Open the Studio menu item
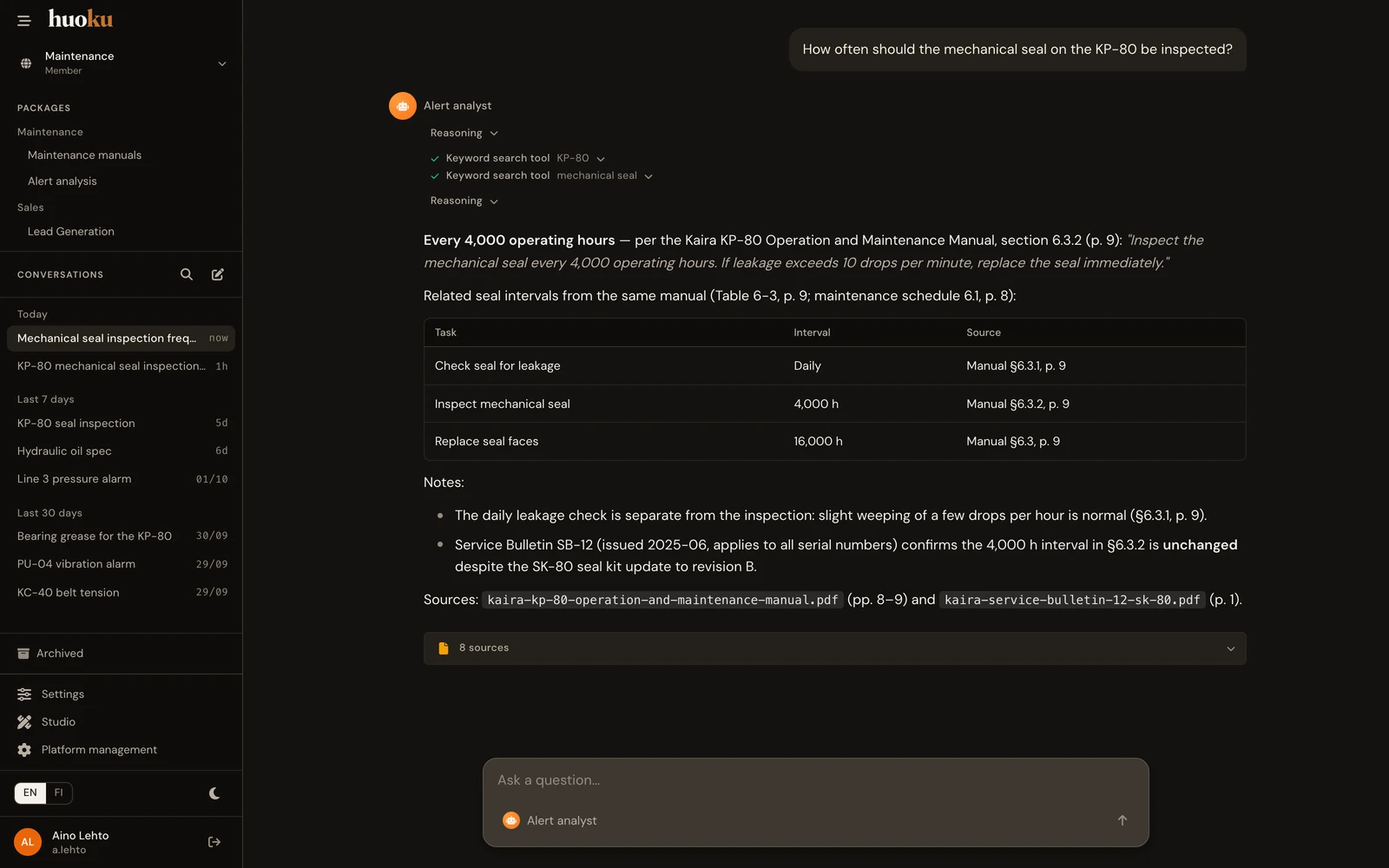Viewport: 1389px width, 868px height. point(58,722)
